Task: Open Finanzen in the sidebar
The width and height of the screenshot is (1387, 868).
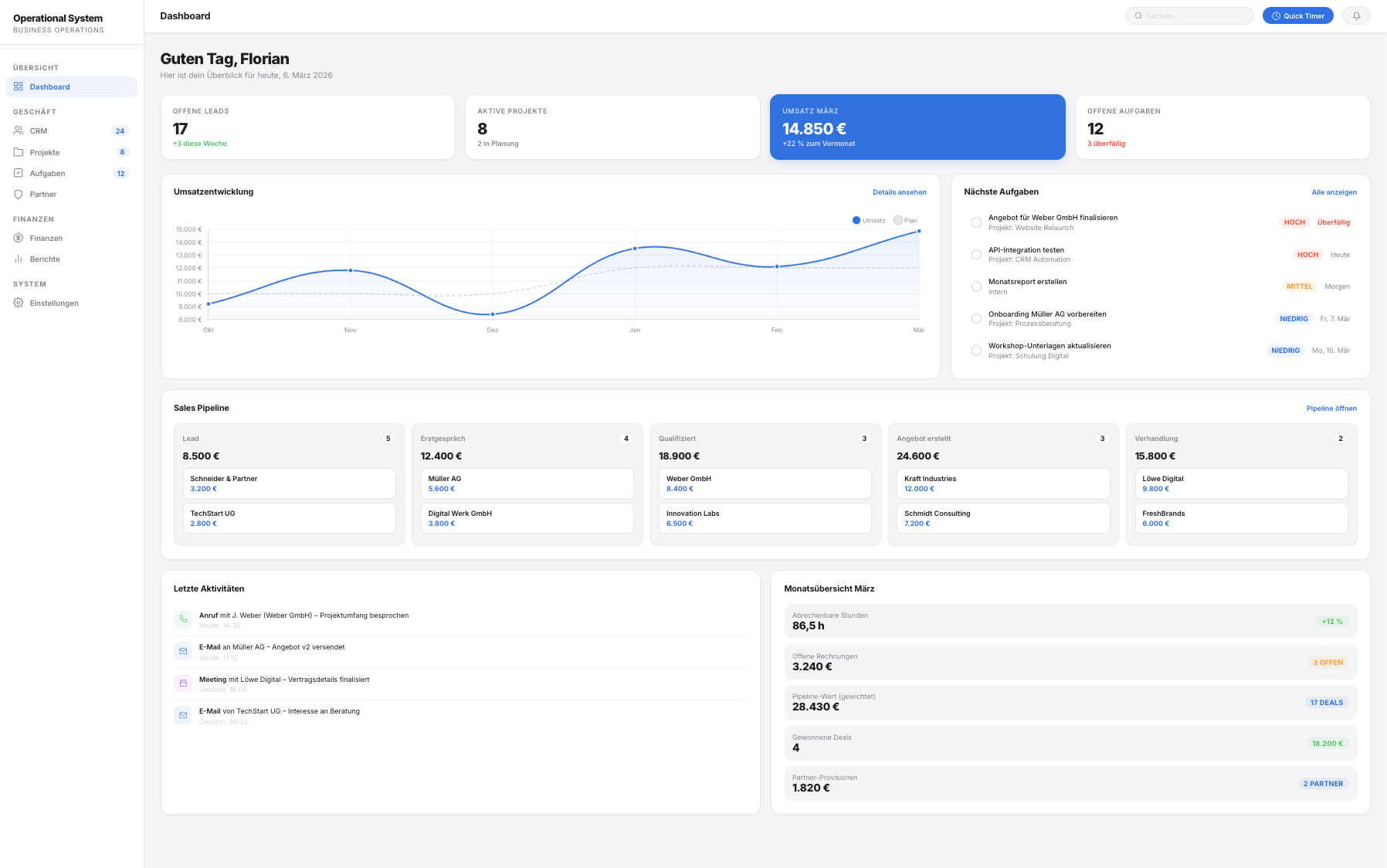Action: point(46,238)
